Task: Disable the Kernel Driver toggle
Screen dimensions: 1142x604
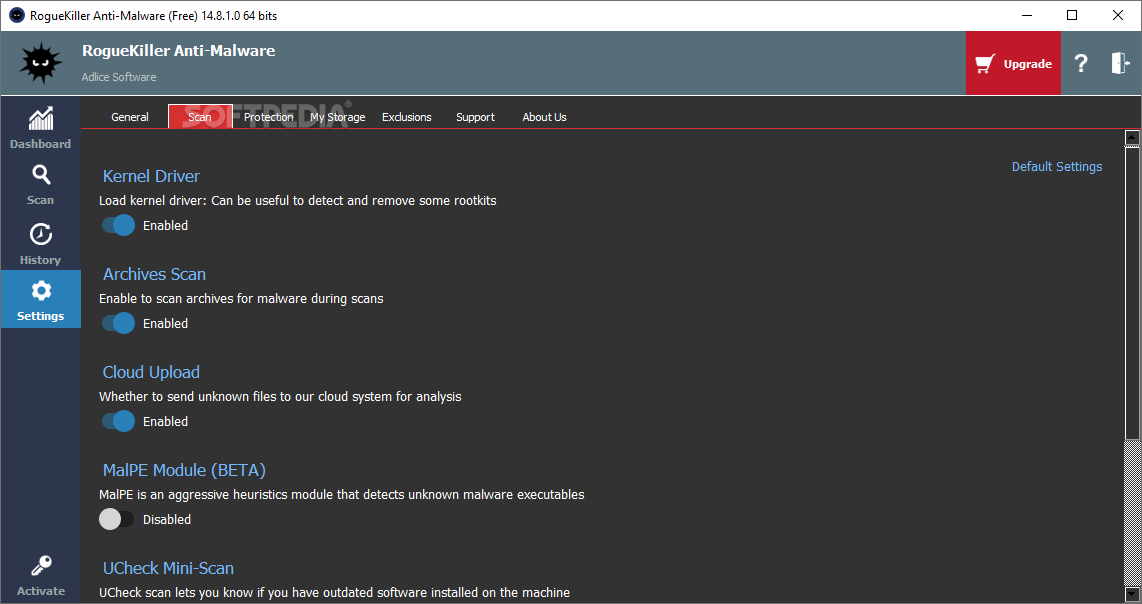Action: point(118,225)
